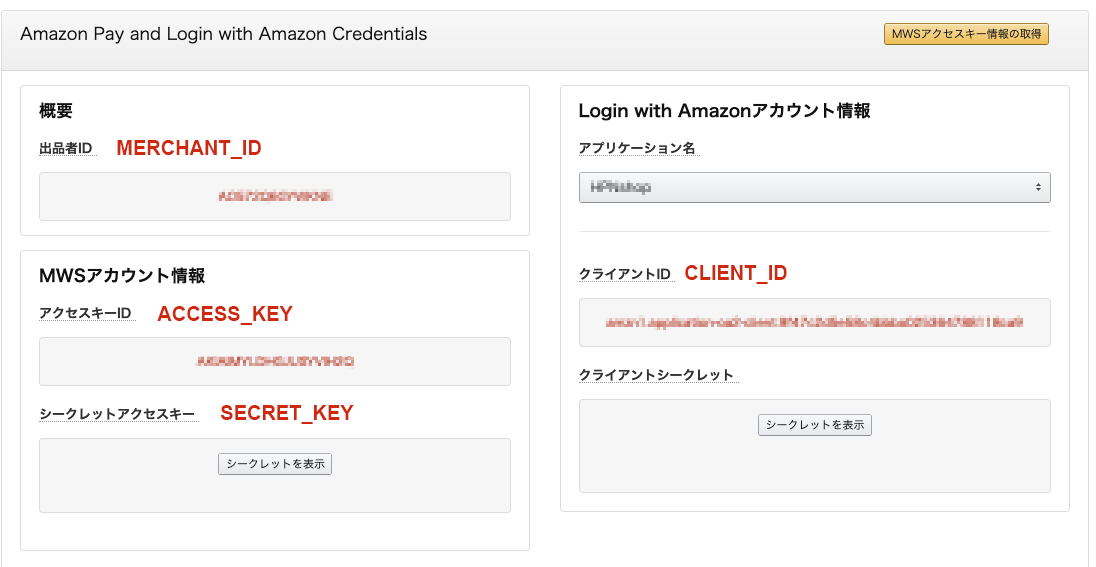Click the アプリケーション名 label

[x=637, y=148]
